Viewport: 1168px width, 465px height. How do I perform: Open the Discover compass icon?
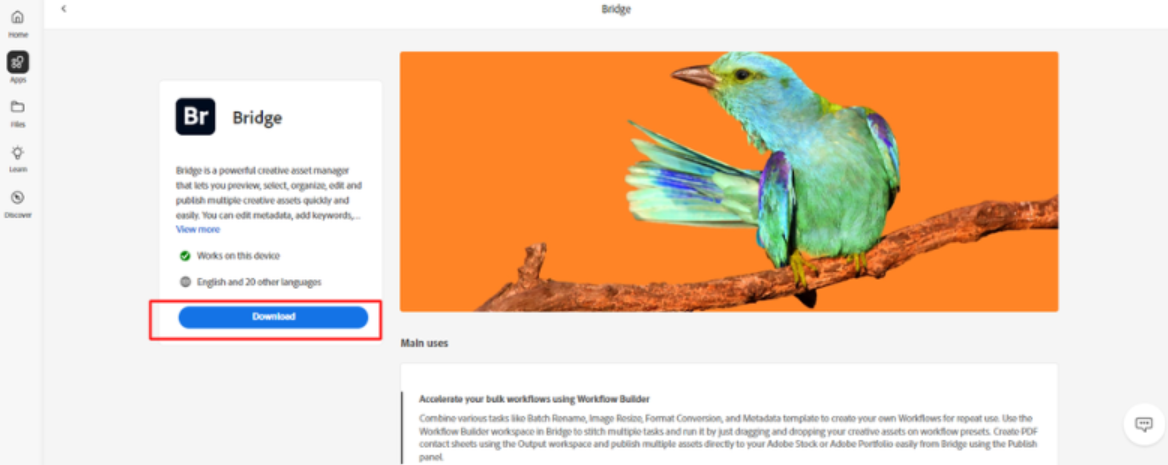18,197
